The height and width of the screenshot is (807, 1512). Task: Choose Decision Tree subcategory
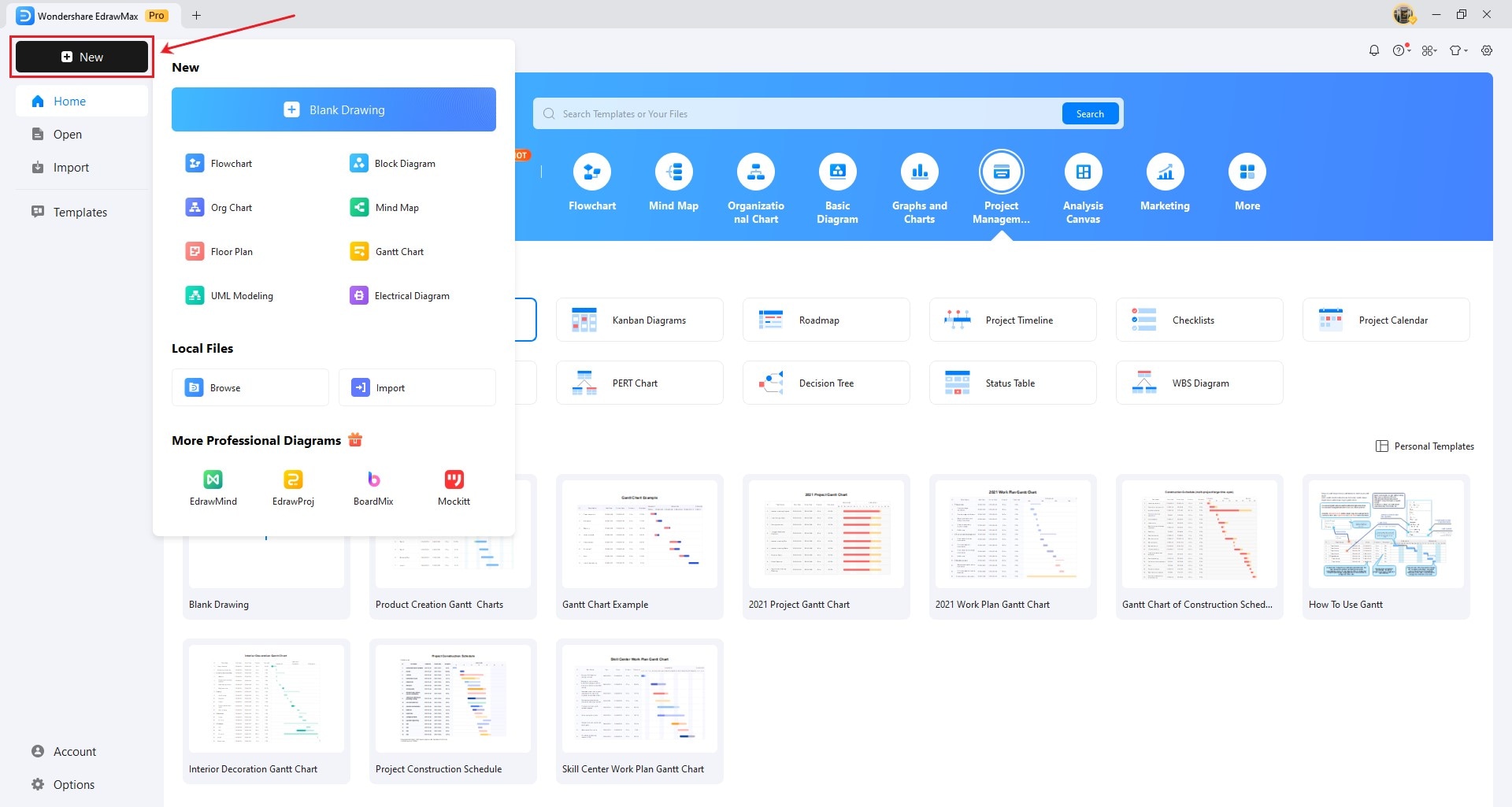click(x=826, y=383)
